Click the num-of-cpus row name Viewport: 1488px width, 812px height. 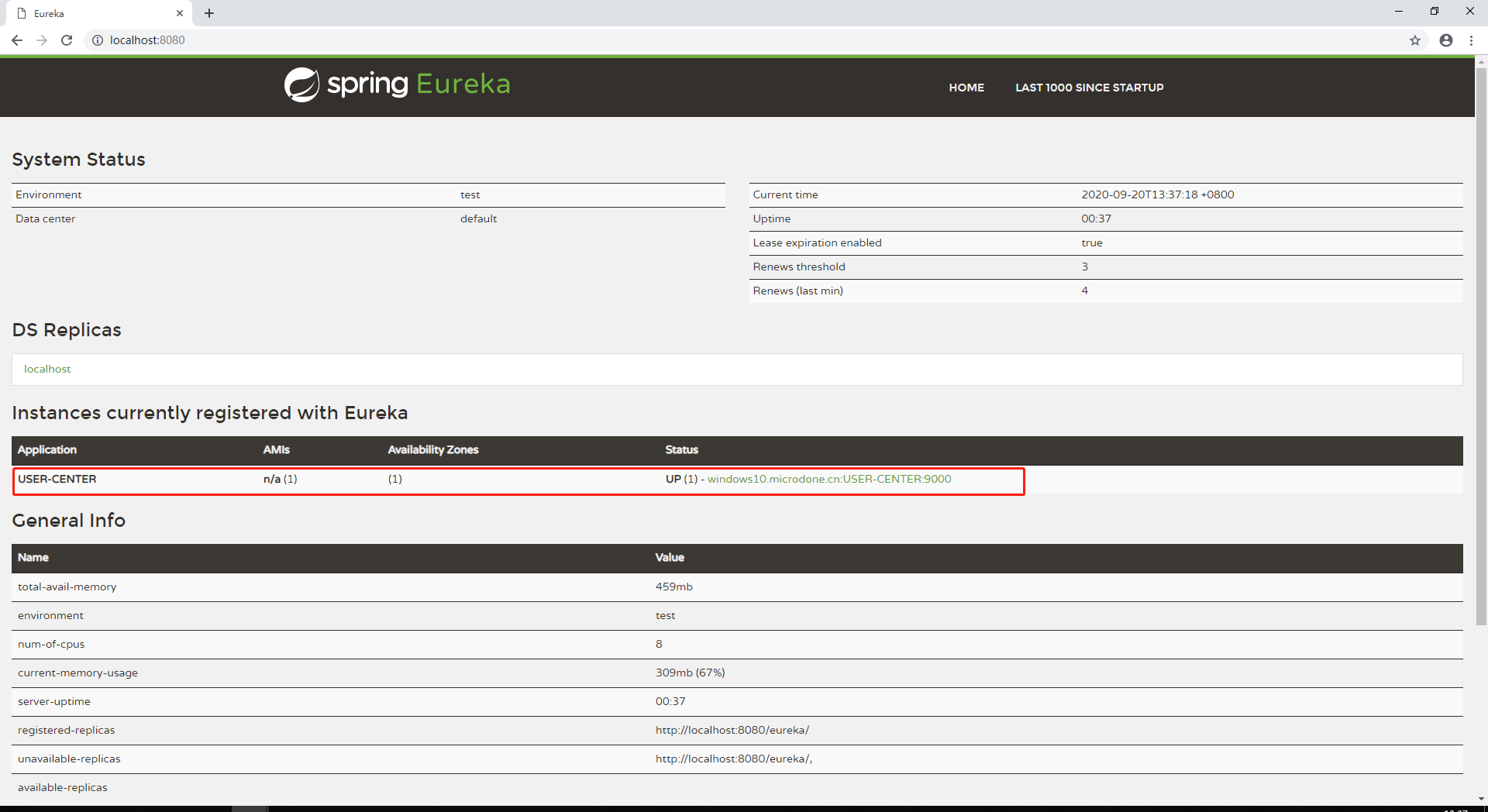pos(51,644)
